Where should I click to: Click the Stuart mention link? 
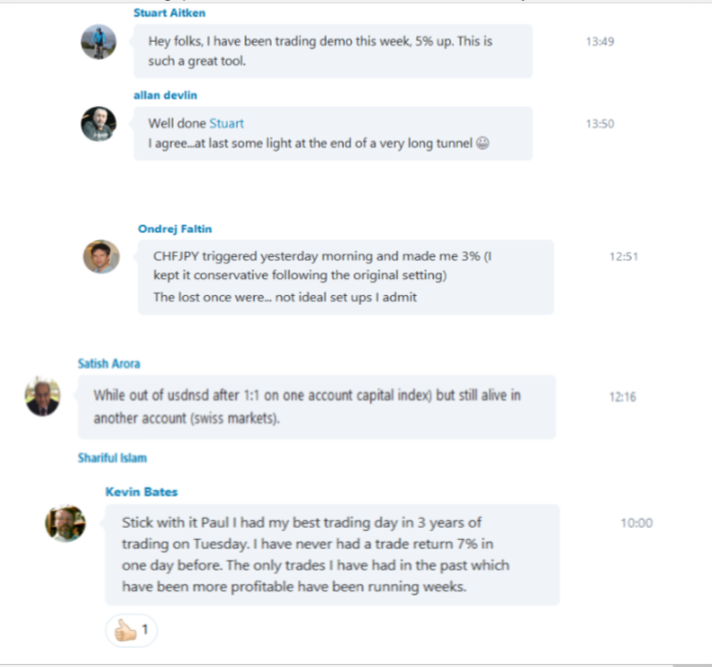226,124
